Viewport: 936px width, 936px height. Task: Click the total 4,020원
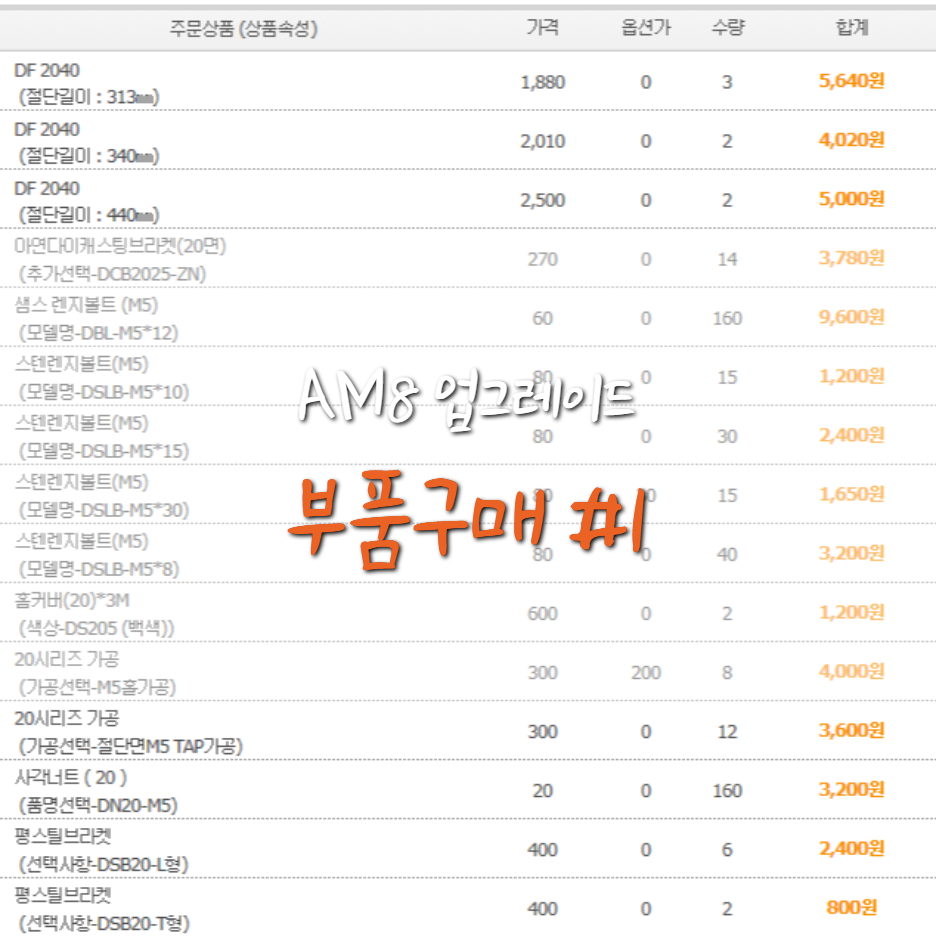point(851,140)
